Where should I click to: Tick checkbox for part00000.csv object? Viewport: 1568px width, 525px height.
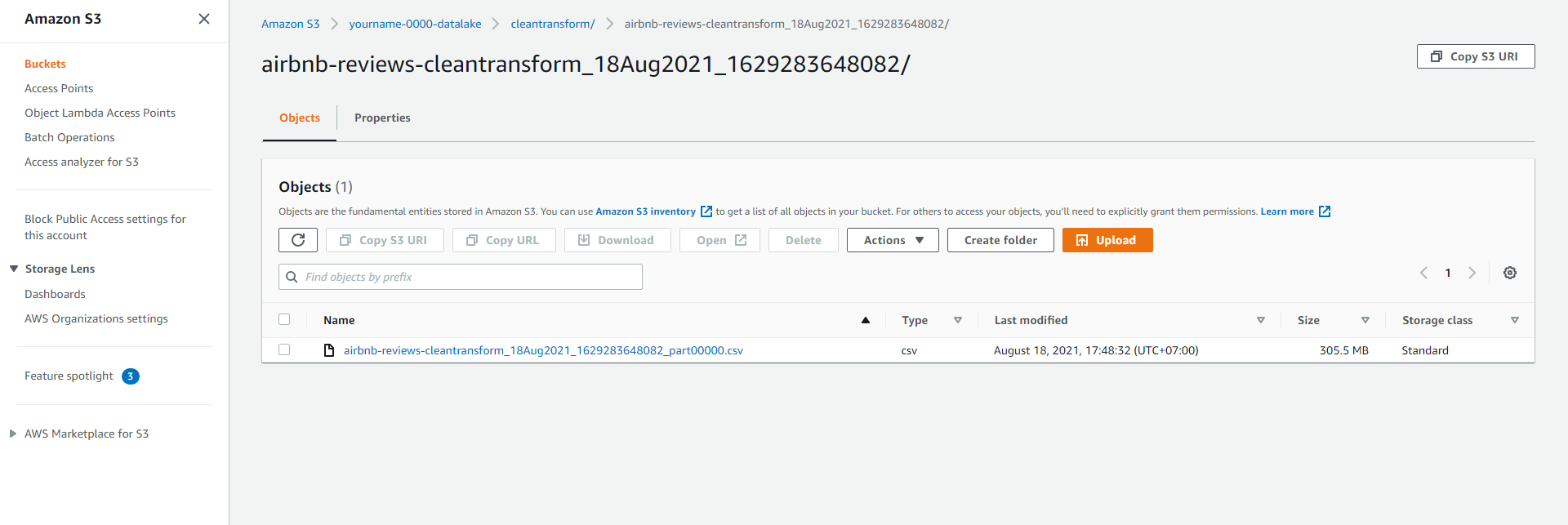point(284,349)
